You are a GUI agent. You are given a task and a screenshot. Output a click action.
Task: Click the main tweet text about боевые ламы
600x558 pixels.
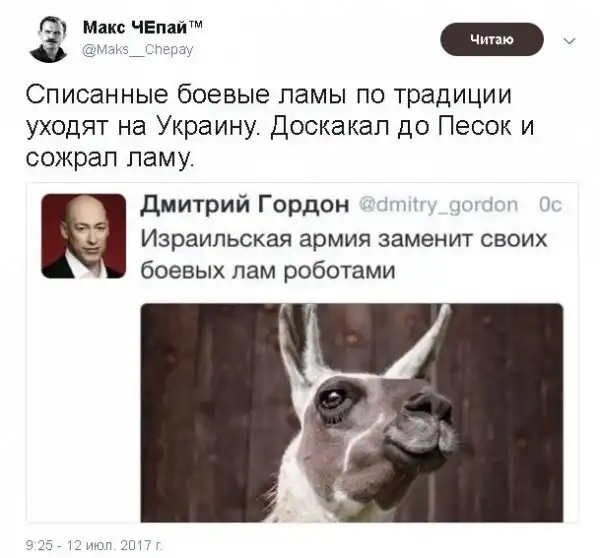tap(279, 126)
